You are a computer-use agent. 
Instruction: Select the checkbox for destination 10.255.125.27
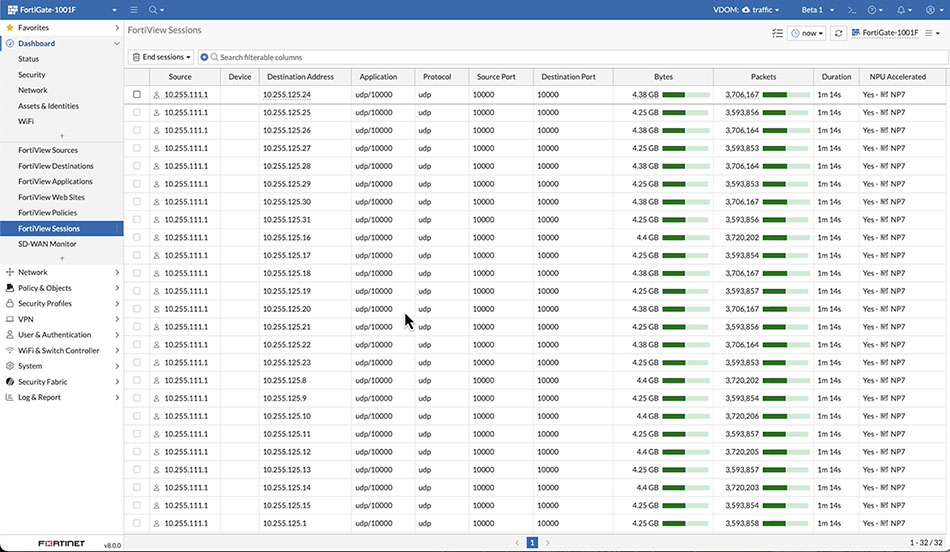click(x=137, y=148)
